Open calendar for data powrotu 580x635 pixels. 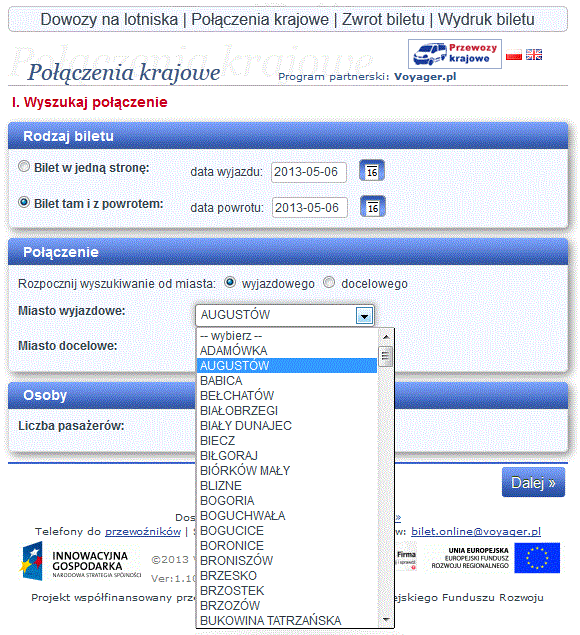(373, 207)
